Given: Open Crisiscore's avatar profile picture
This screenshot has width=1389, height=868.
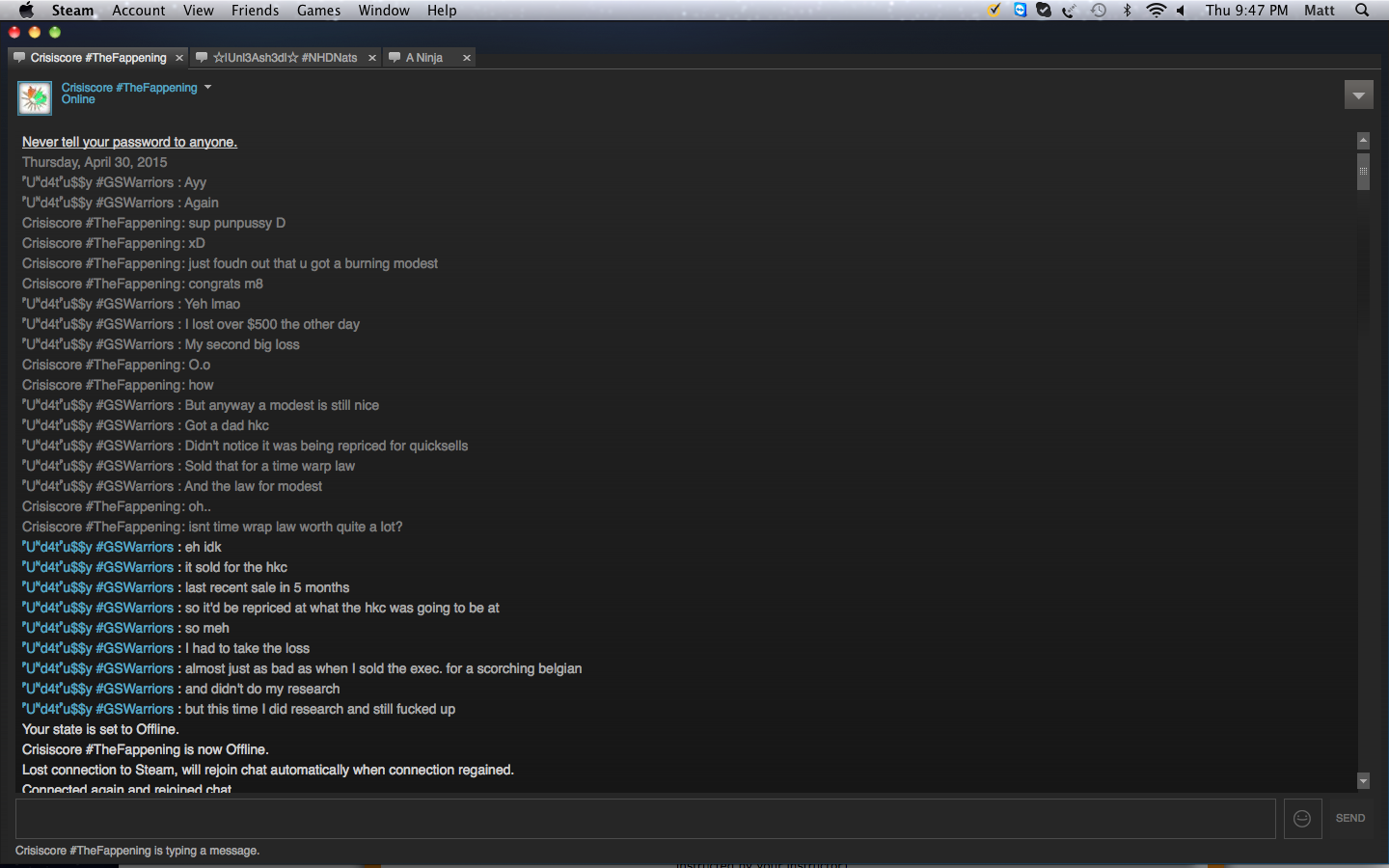Looking at the screenshot, I should coord(35,98).
